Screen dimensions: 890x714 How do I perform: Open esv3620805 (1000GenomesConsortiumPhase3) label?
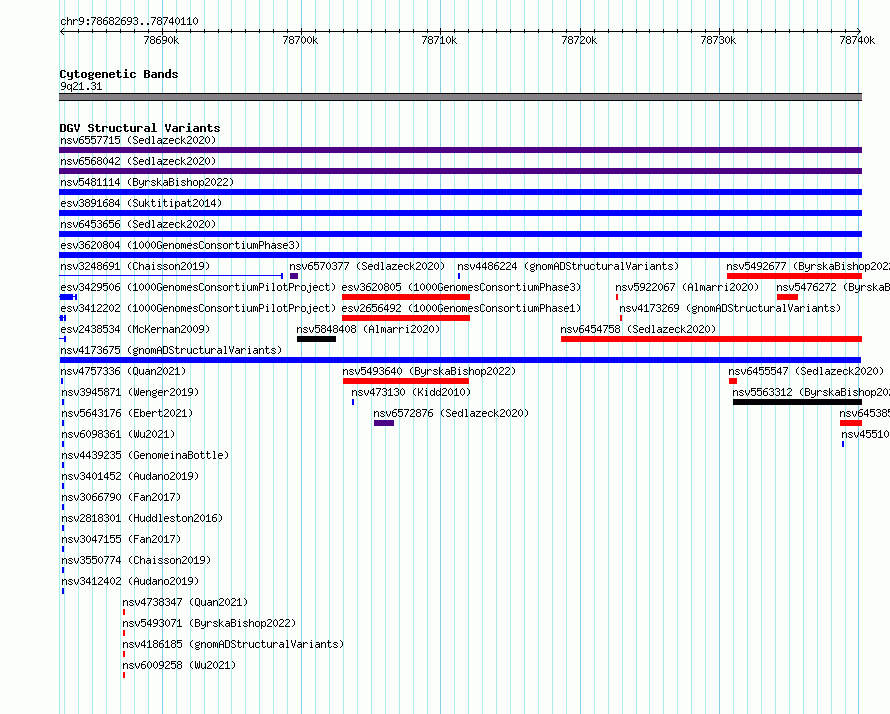pos(461,287)
